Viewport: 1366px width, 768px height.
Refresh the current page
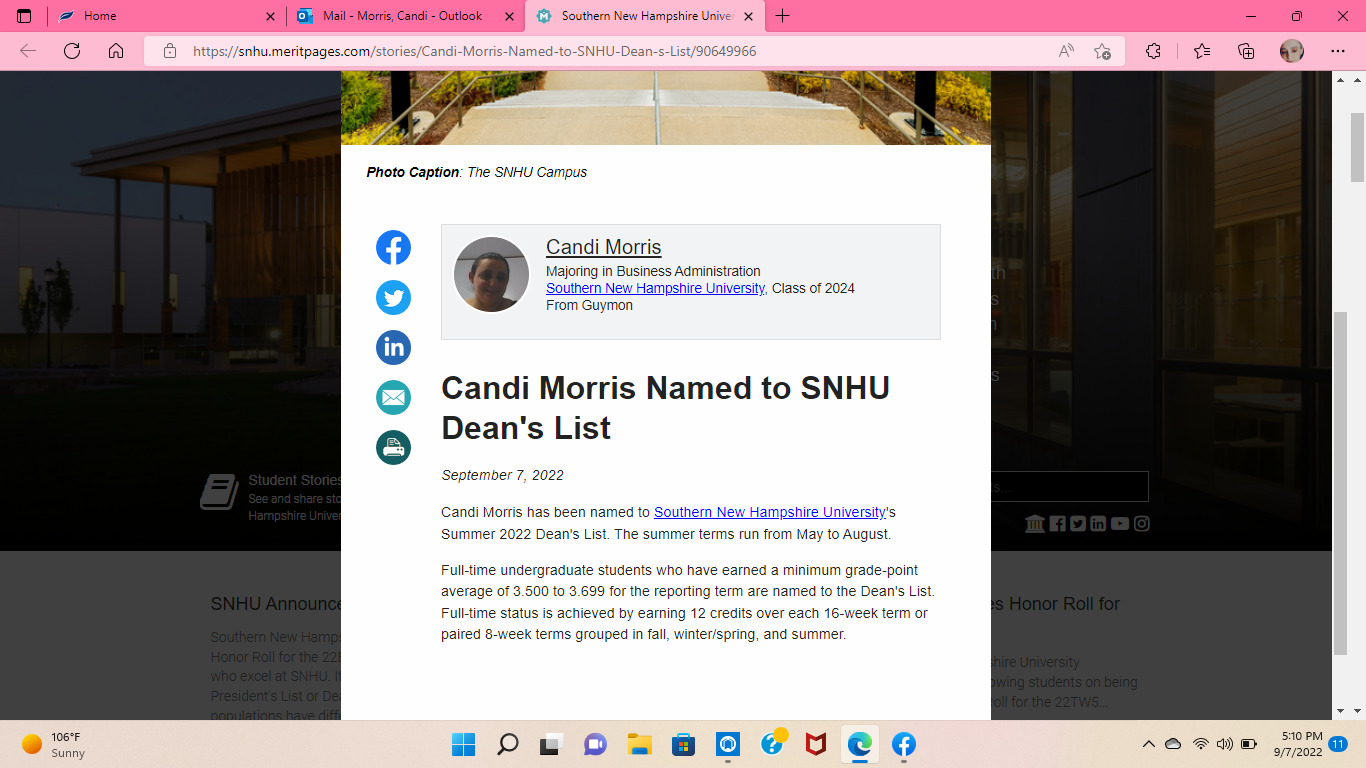pyautogui.click(x=72, y=51)
